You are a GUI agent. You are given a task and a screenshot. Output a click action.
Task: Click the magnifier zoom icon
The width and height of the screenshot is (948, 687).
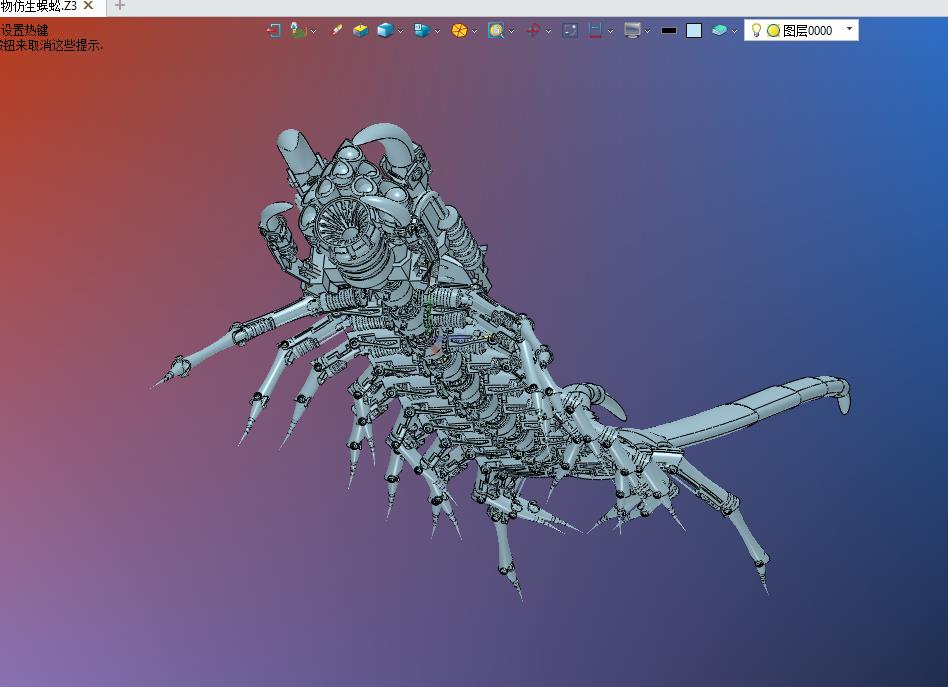pyautogui.click(x=496, y=31)
